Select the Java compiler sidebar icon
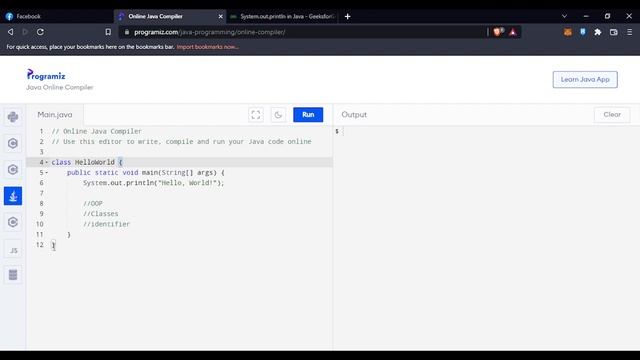The height and width of the screenshot is (360, 640). [13, 196]
